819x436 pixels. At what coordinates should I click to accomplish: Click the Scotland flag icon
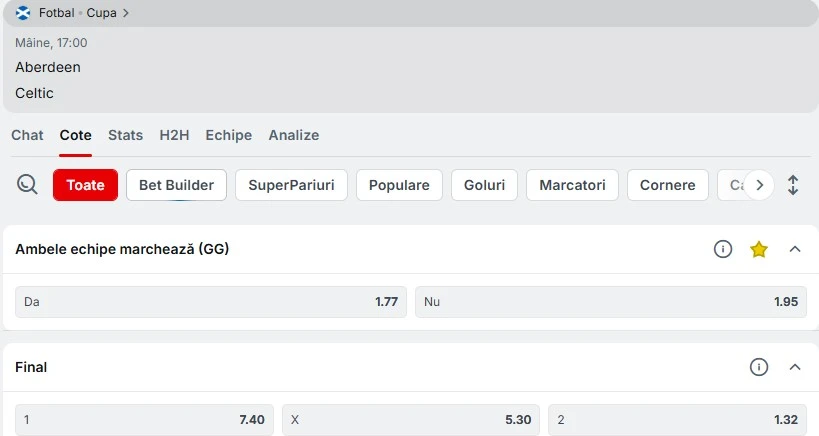(x=23, y=13)
